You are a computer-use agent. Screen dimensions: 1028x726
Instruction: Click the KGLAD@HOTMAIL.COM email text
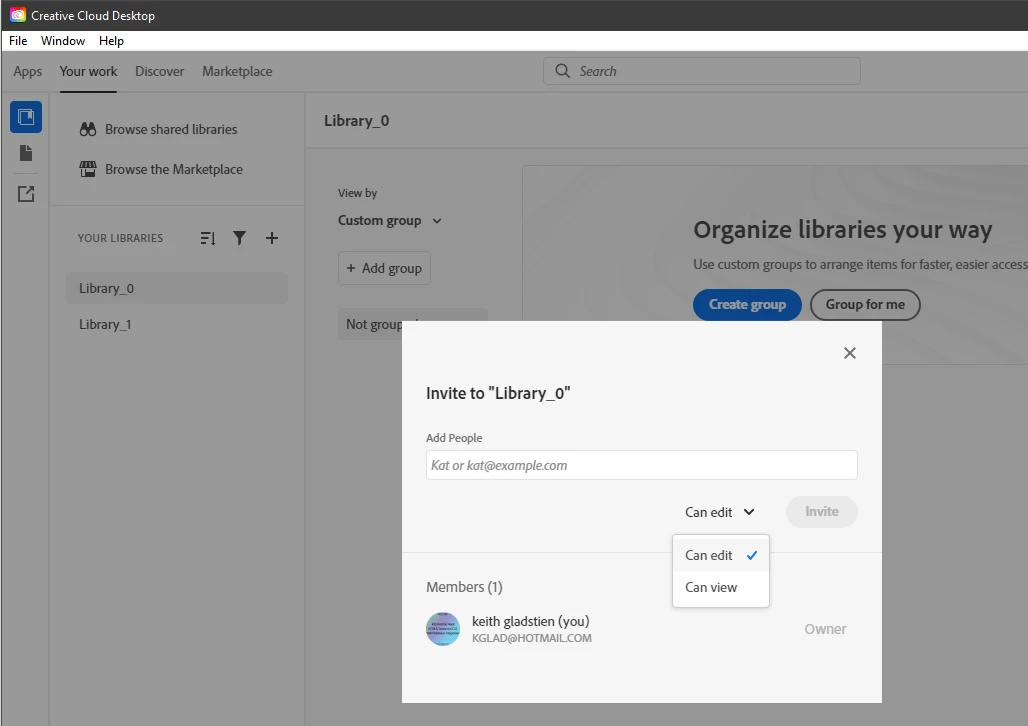click(532, 638)
